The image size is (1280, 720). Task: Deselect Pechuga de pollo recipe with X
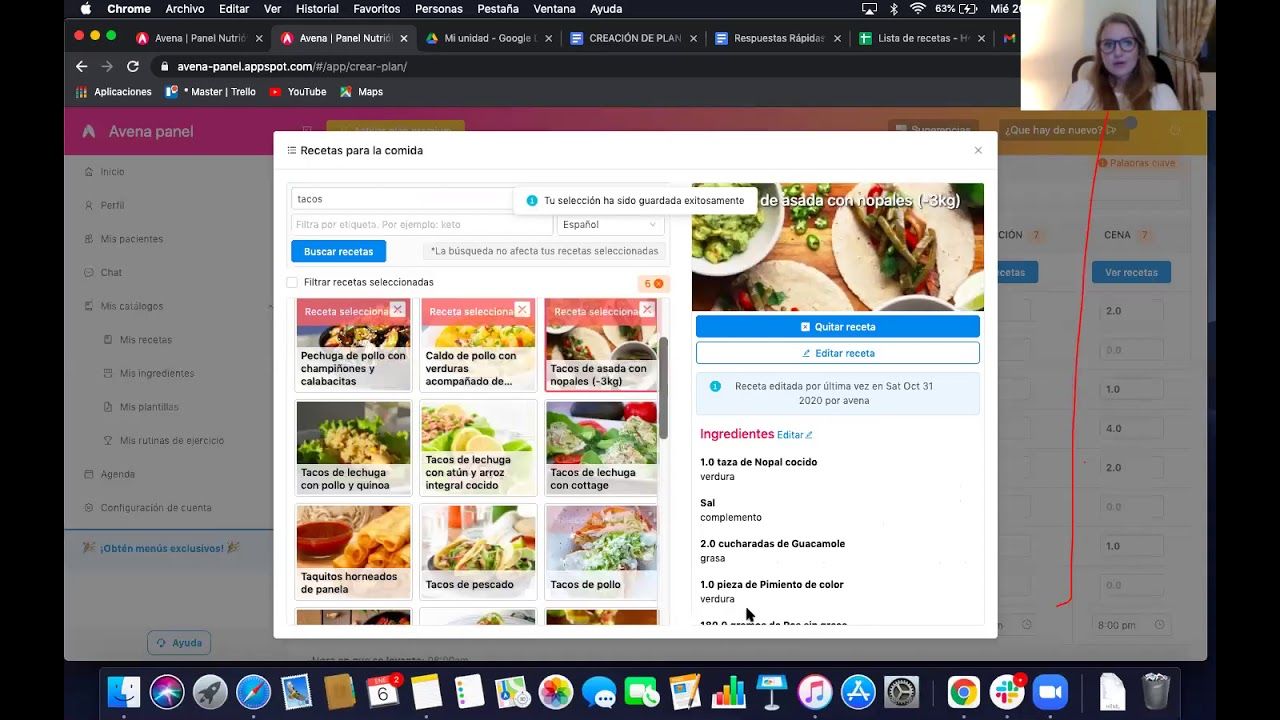click(x=397, y=310)
